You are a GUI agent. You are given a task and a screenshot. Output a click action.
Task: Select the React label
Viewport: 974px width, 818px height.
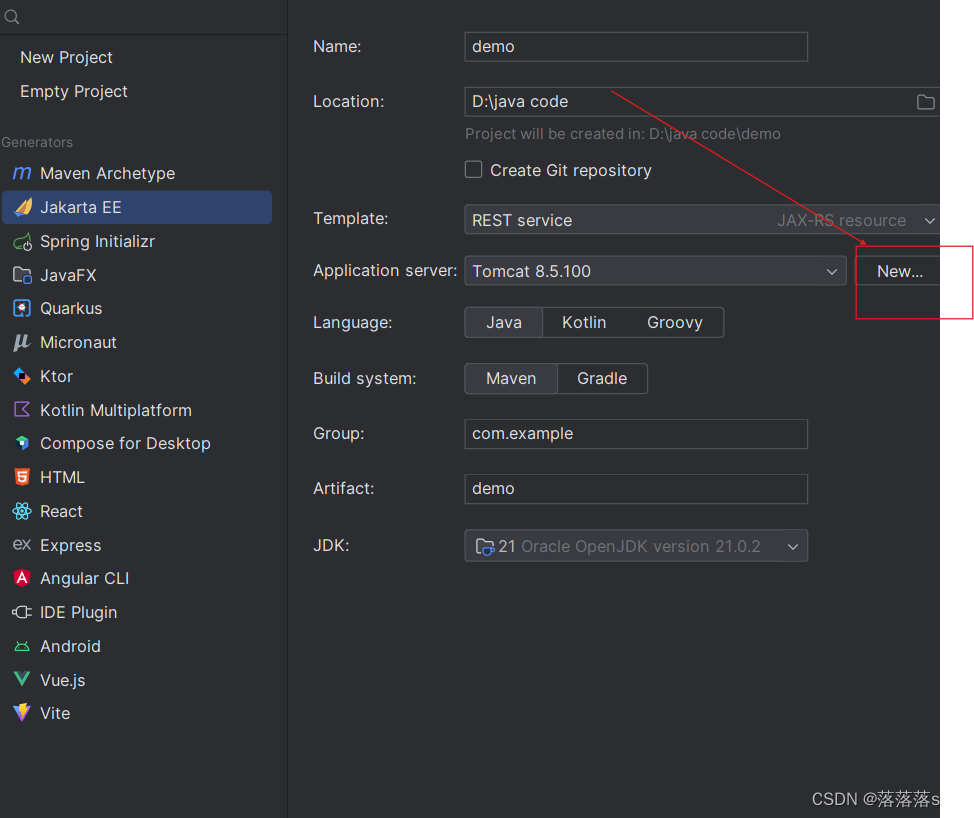click(x=61, y=511)
